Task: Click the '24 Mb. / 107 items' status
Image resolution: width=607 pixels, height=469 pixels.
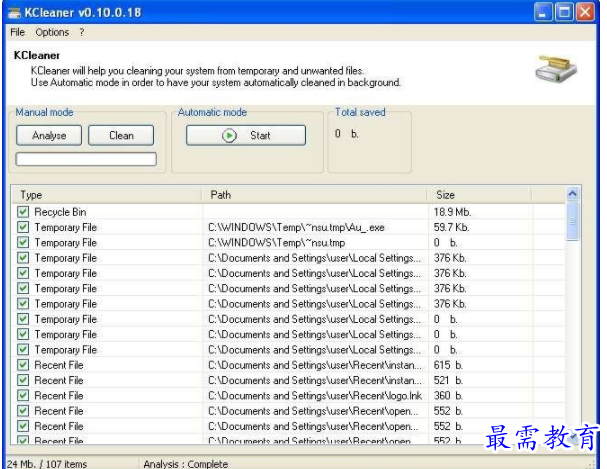Action: click(47, 464)
